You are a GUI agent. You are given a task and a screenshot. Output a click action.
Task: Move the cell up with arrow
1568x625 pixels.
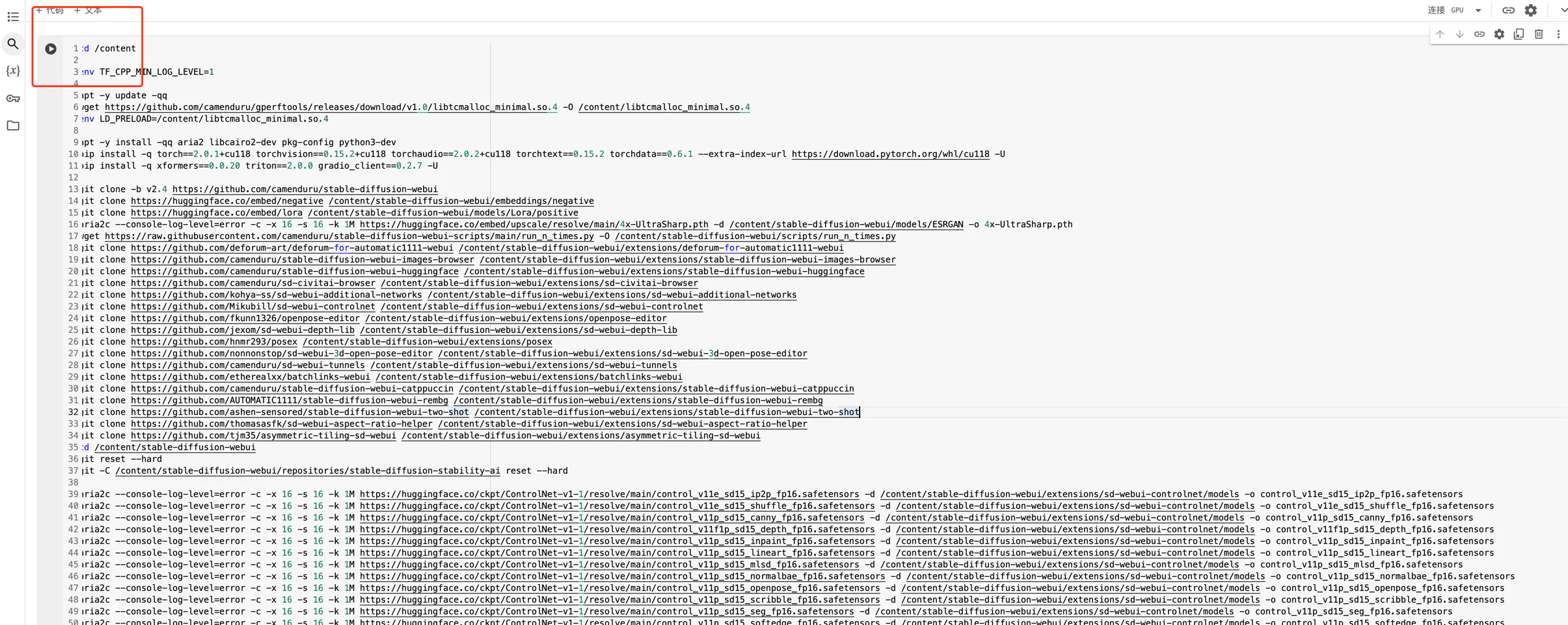[1440, 35]
